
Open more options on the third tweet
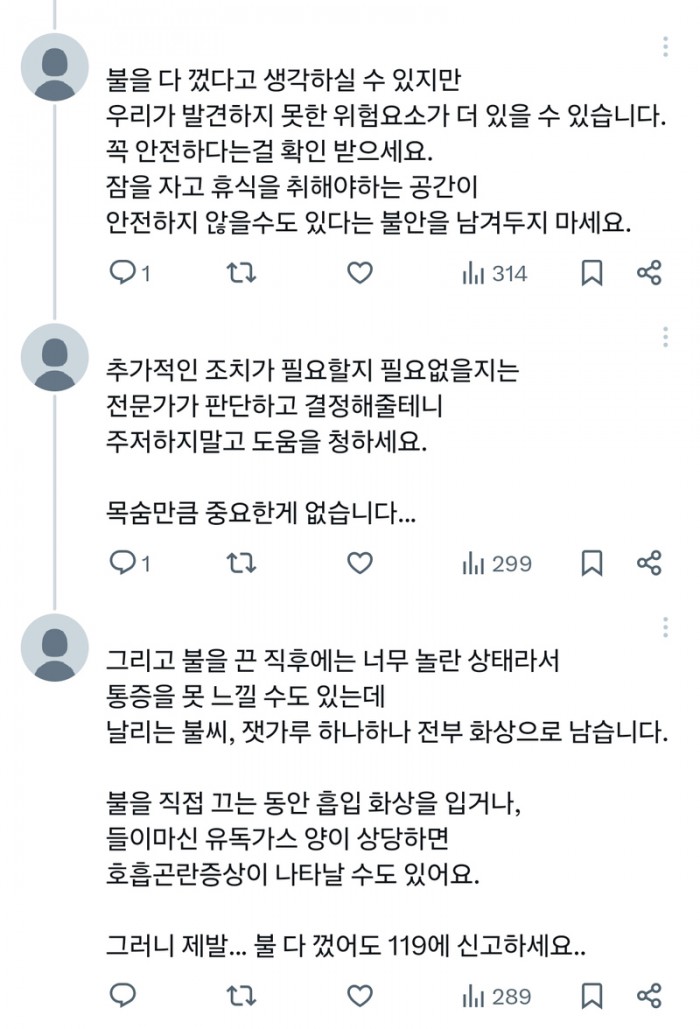coord(665,628)
